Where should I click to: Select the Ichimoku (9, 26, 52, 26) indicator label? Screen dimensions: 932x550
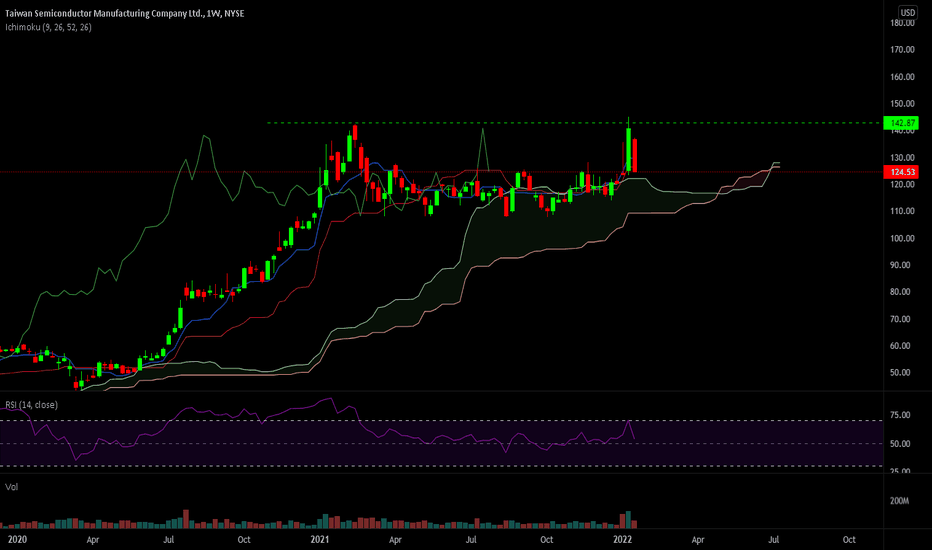[48, 27]
